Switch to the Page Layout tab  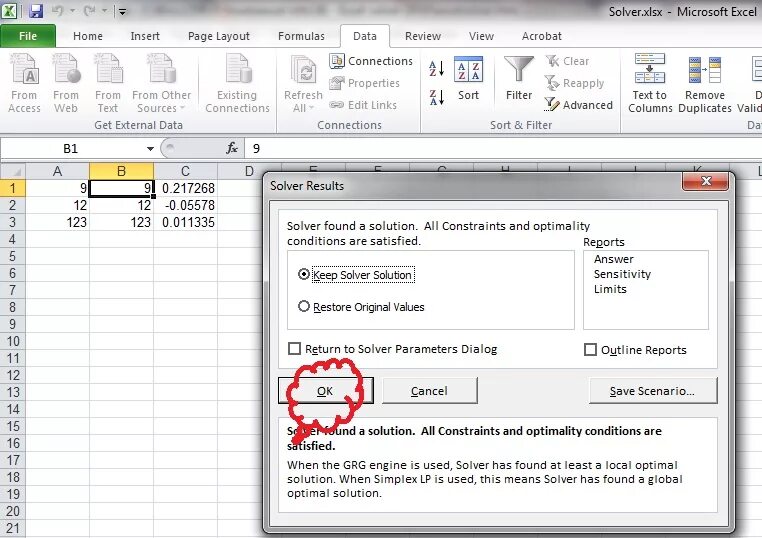click(219, 36)
